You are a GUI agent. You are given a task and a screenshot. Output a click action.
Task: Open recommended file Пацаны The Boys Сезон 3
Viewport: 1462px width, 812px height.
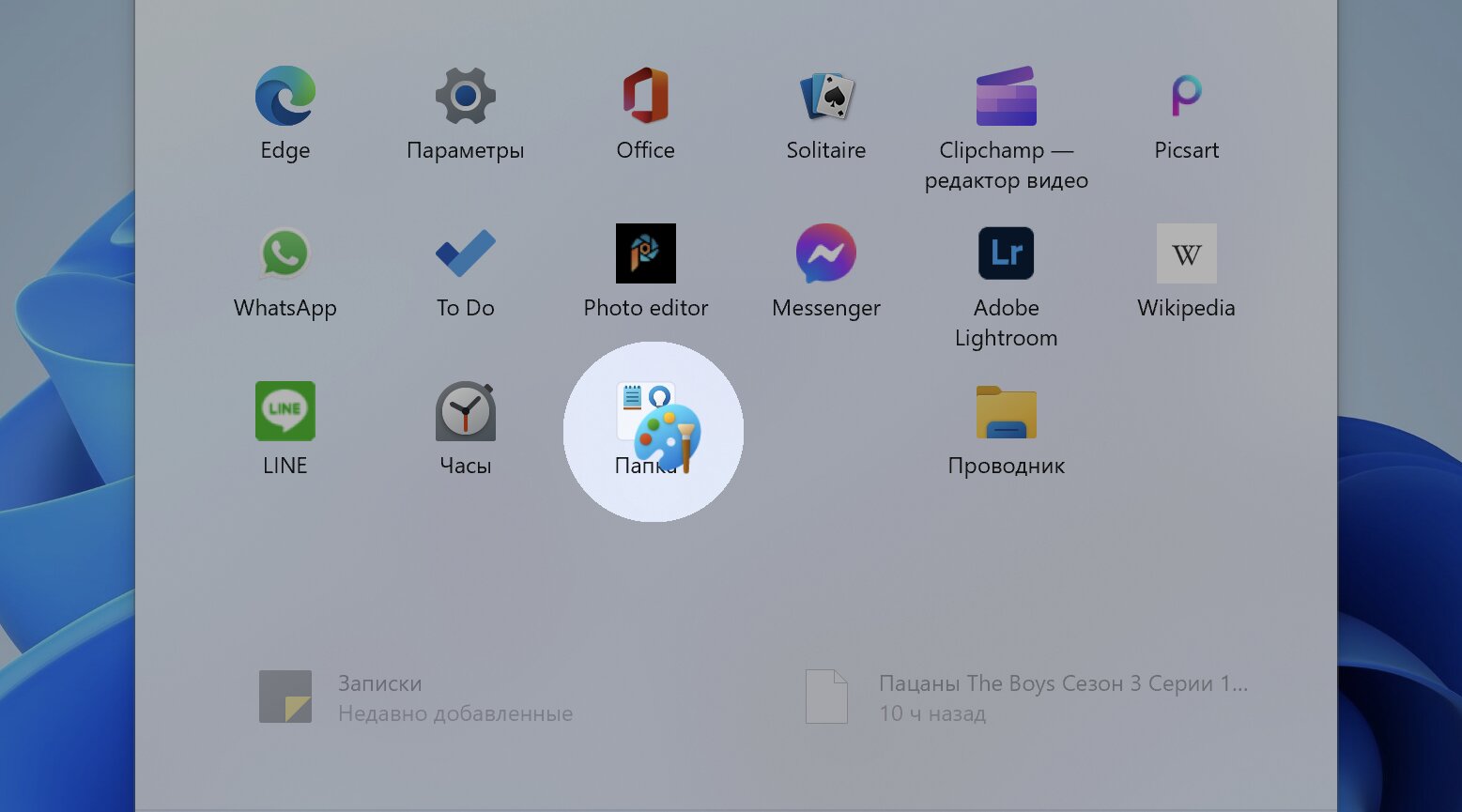(1027, 697)
